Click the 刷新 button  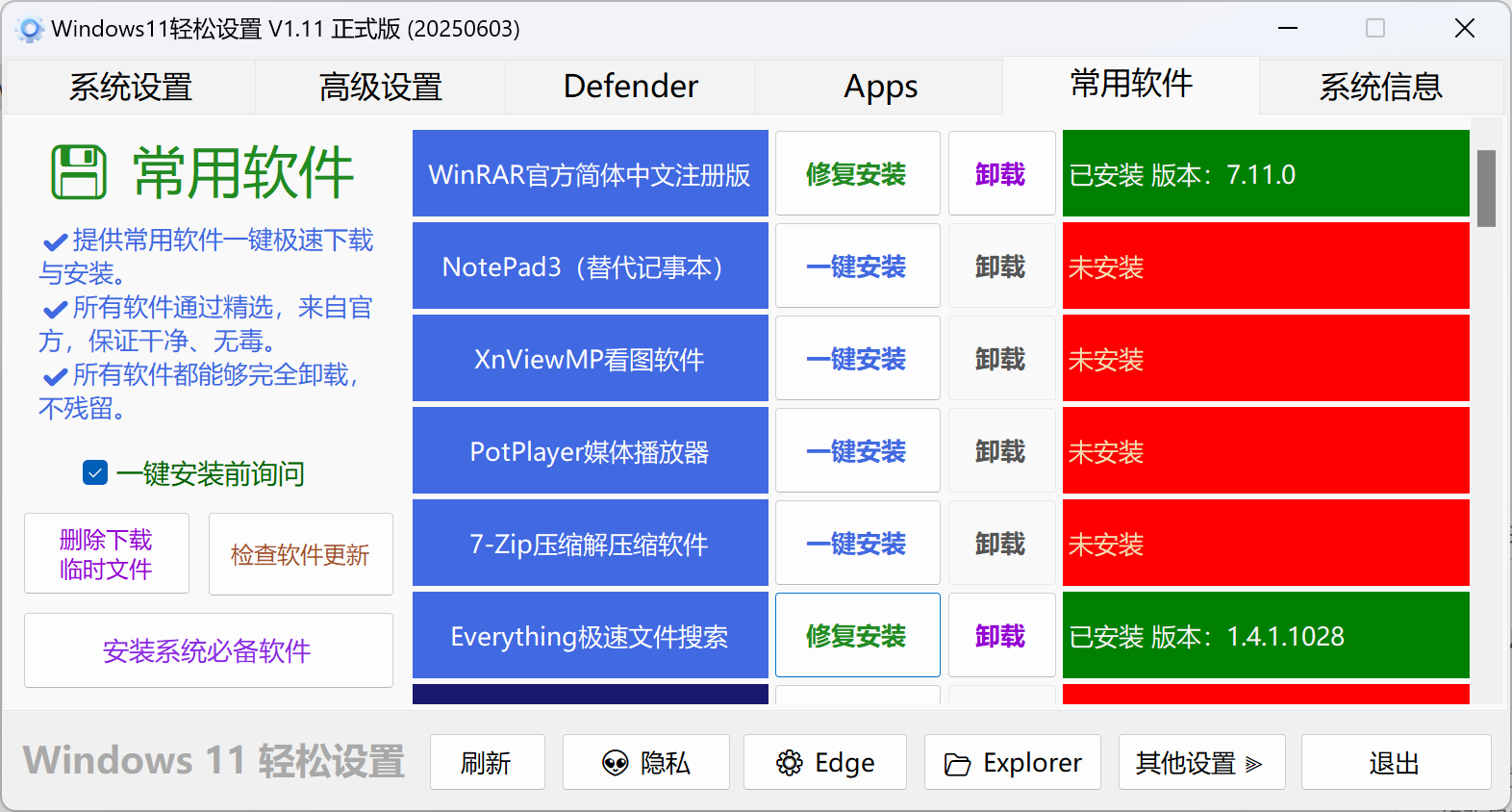(487, 762)
